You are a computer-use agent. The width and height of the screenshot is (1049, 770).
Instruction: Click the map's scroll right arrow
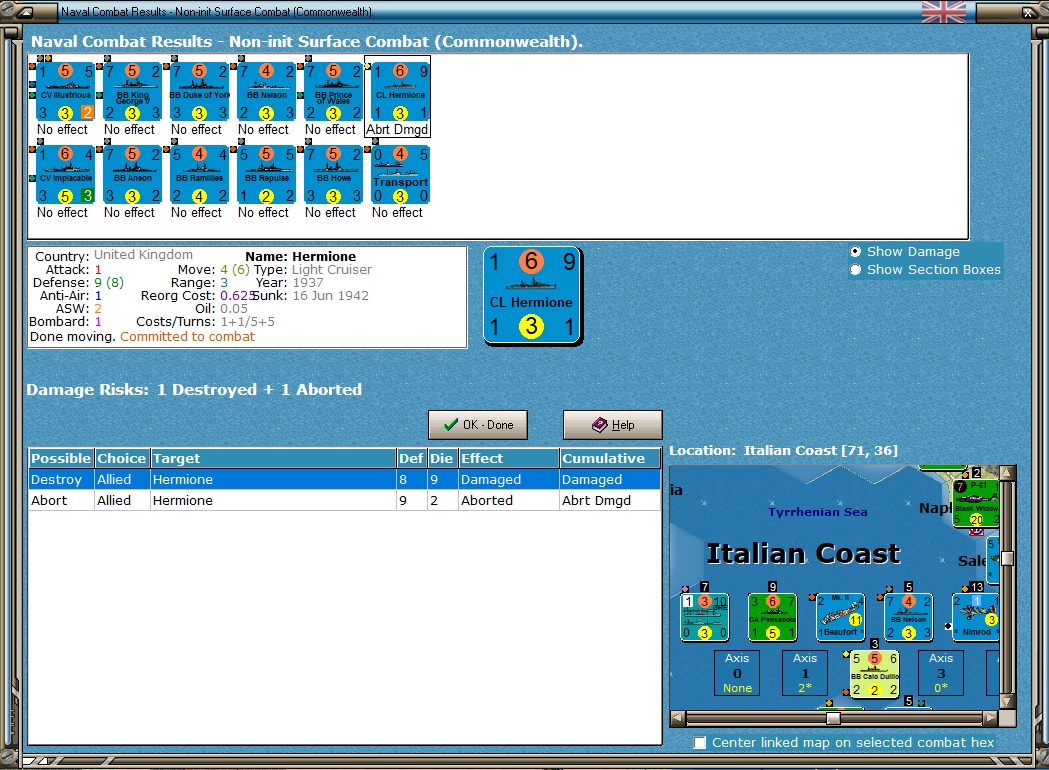point(991,718)
